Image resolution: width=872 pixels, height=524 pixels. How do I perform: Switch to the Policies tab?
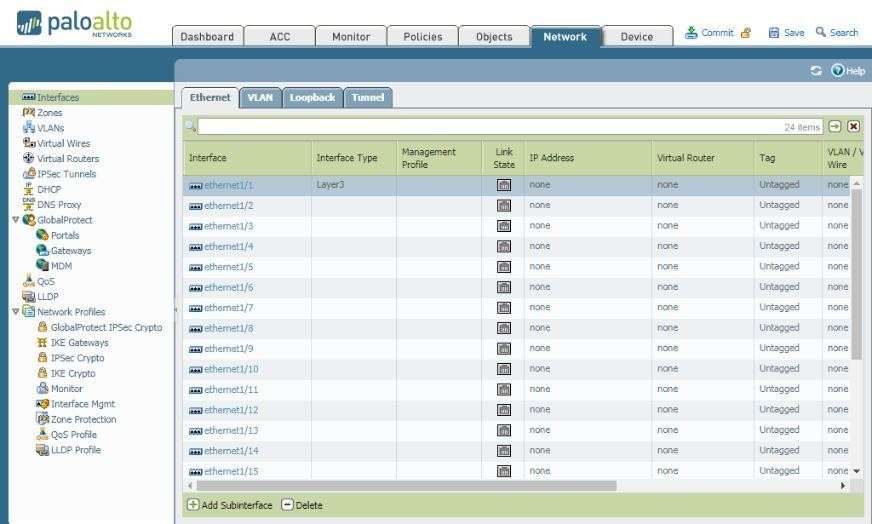click(x=422, y=37)
